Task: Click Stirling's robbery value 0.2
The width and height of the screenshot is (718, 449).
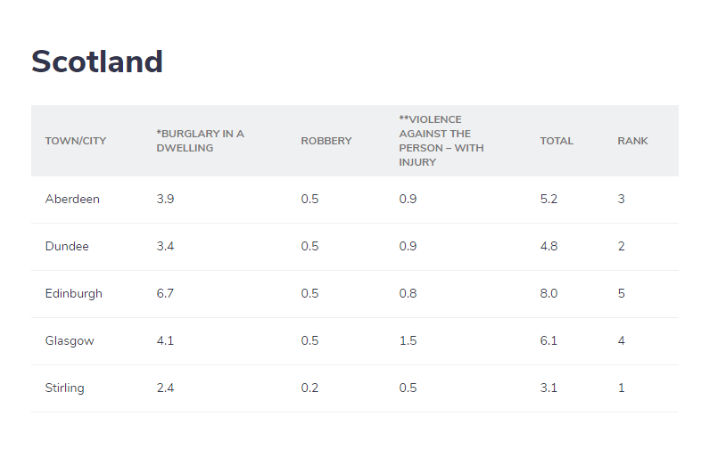Action: pos(309,388)
